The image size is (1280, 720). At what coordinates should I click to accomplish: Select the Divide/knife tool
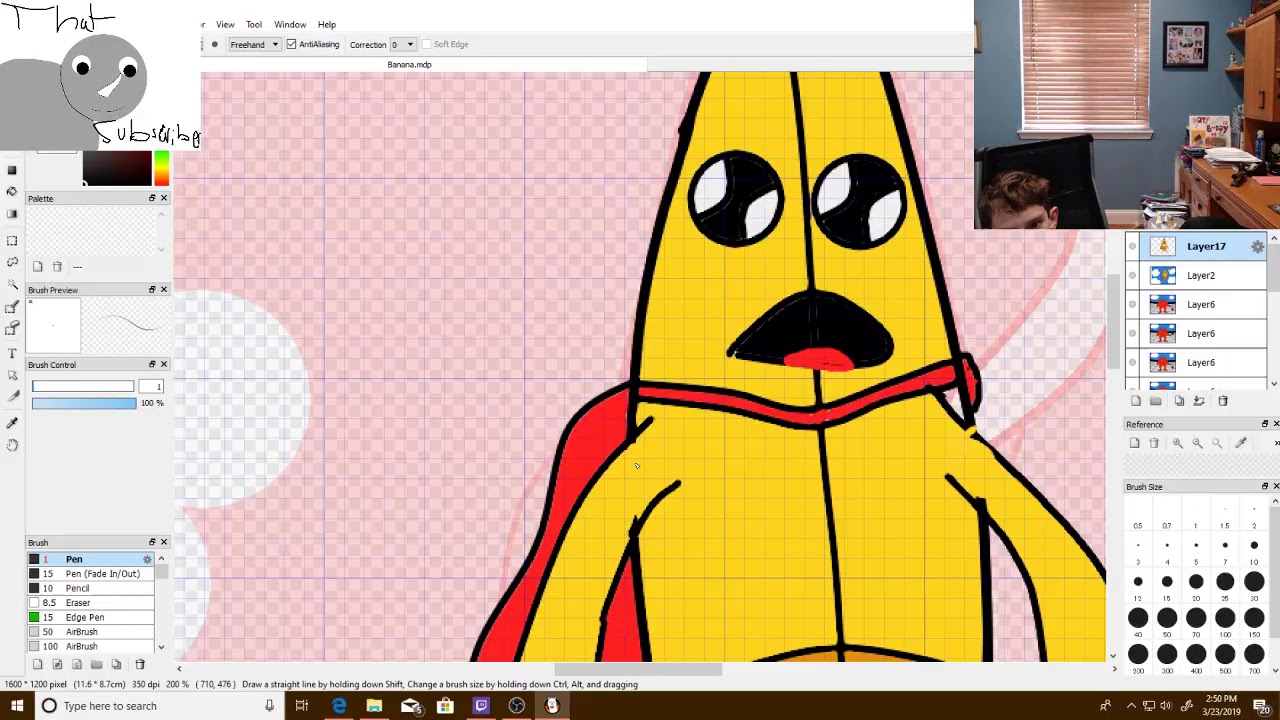point(12,397)
